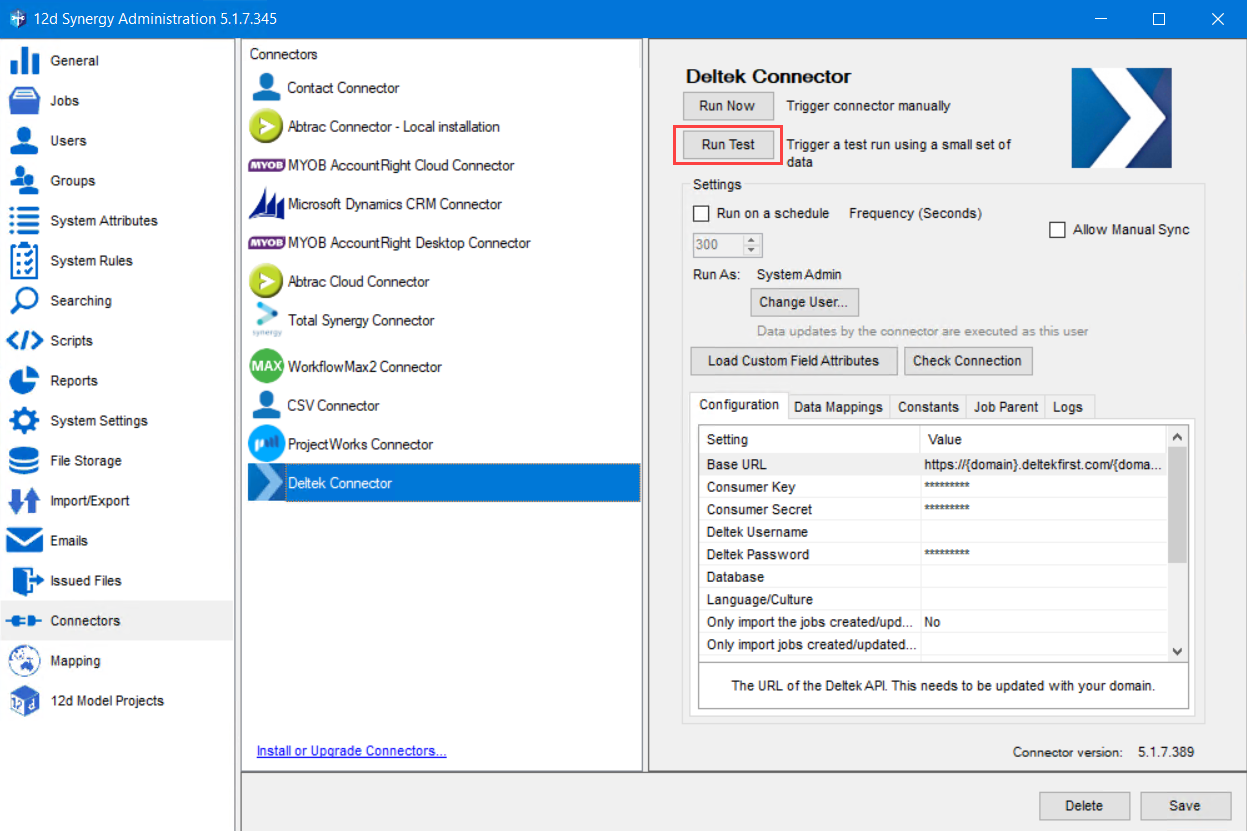This screenshot has width=1247, height=831.
Task: Select the WorkflowMax2 Connector MAX icon
Action: (266, 366)
